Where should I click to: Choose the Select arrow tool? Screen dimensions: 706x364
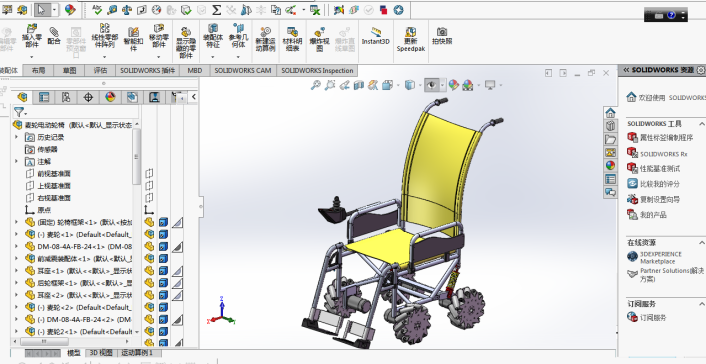(41, 10)
